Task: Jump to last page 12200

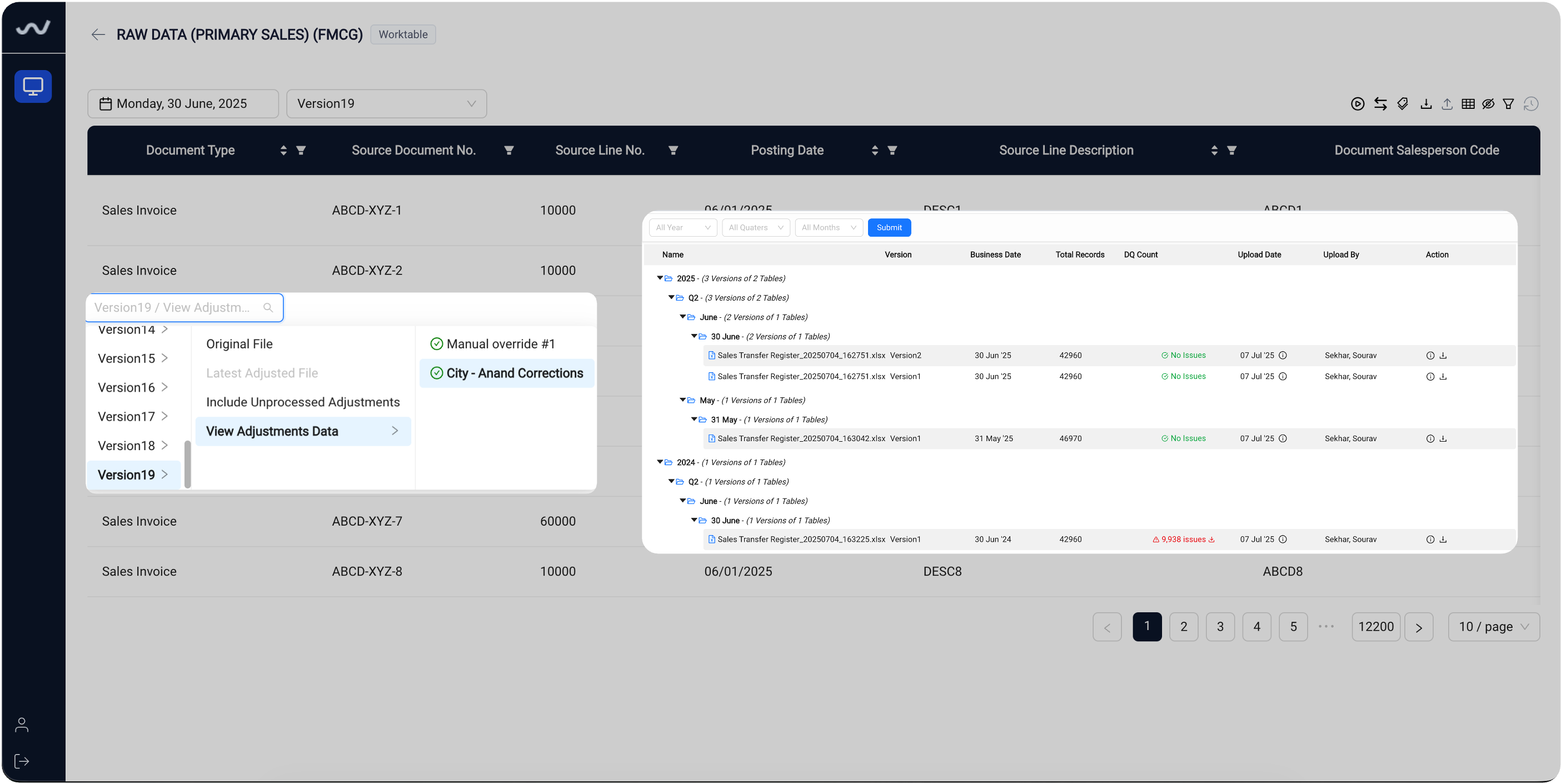Action: coord(1375,626)
